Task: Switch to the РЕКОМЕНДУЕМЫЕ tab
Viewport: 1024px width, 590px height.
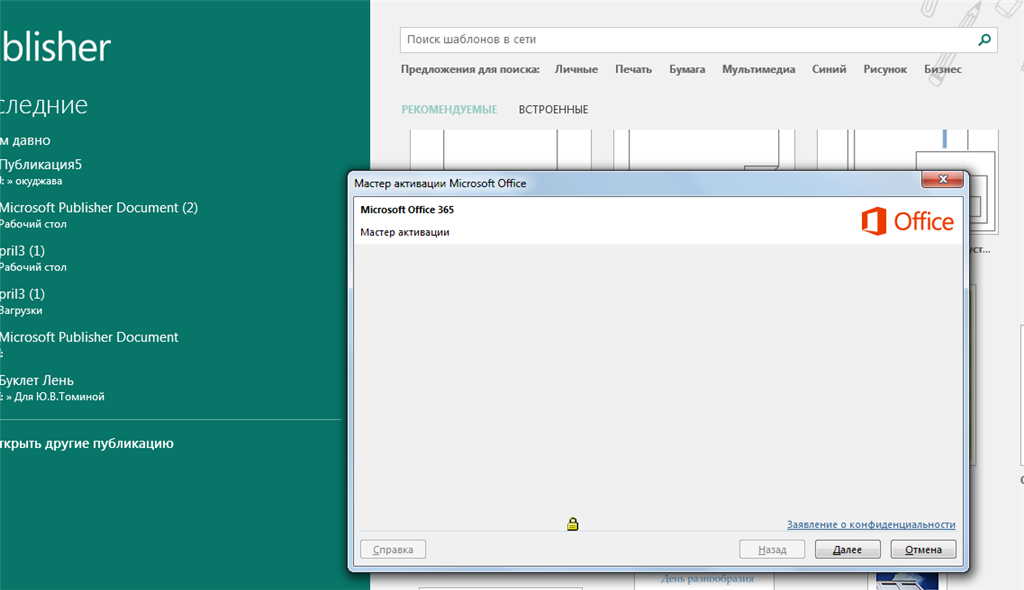Action: [449, 110]
